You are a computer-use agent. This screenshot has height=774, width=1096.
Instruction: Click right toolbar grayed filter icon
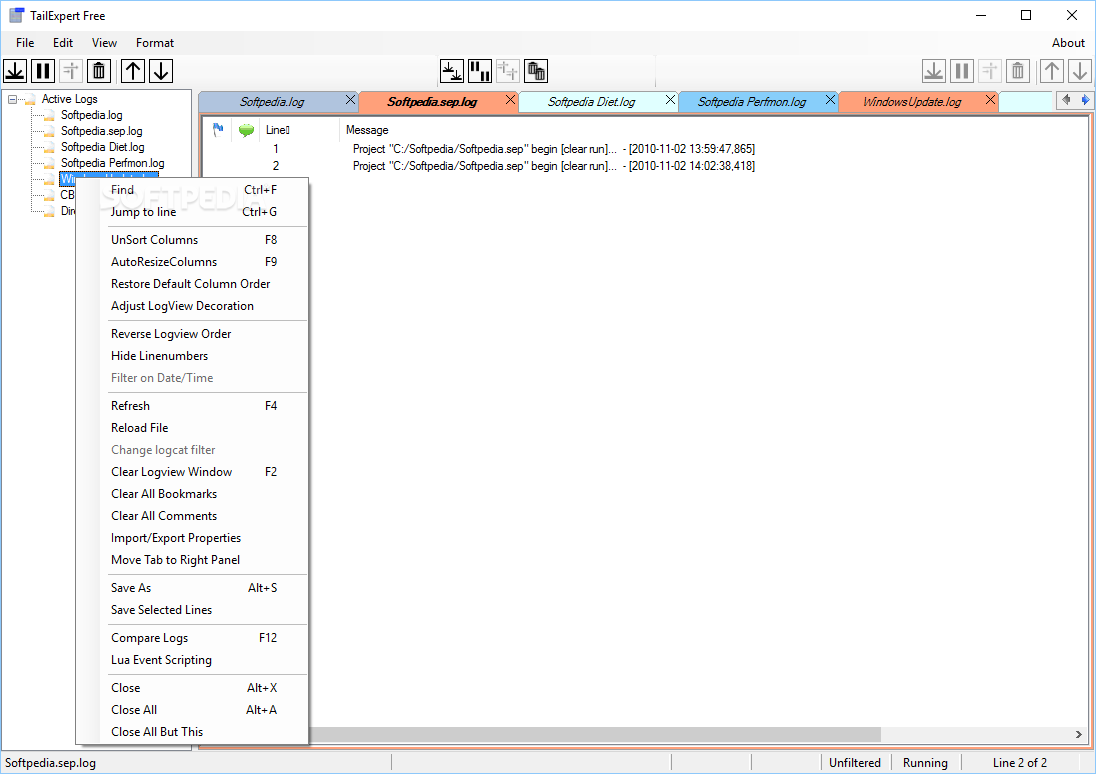point(990,71)
